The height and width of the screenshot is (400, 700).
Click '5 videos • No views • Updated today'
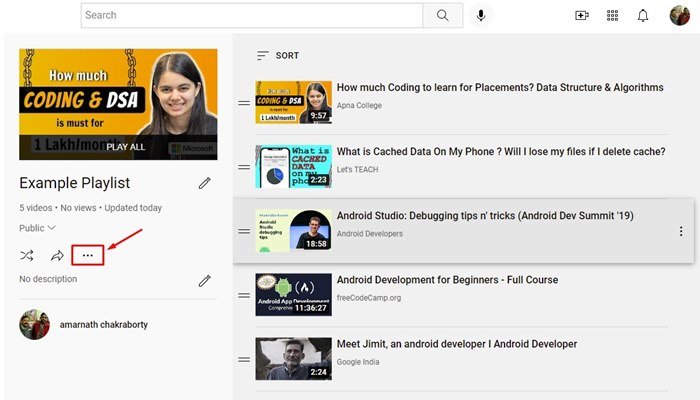[91, 208]
